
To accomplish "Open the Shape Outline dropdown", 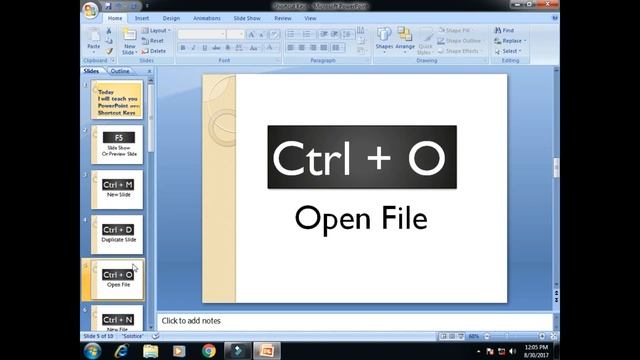I will click(461, 41).
